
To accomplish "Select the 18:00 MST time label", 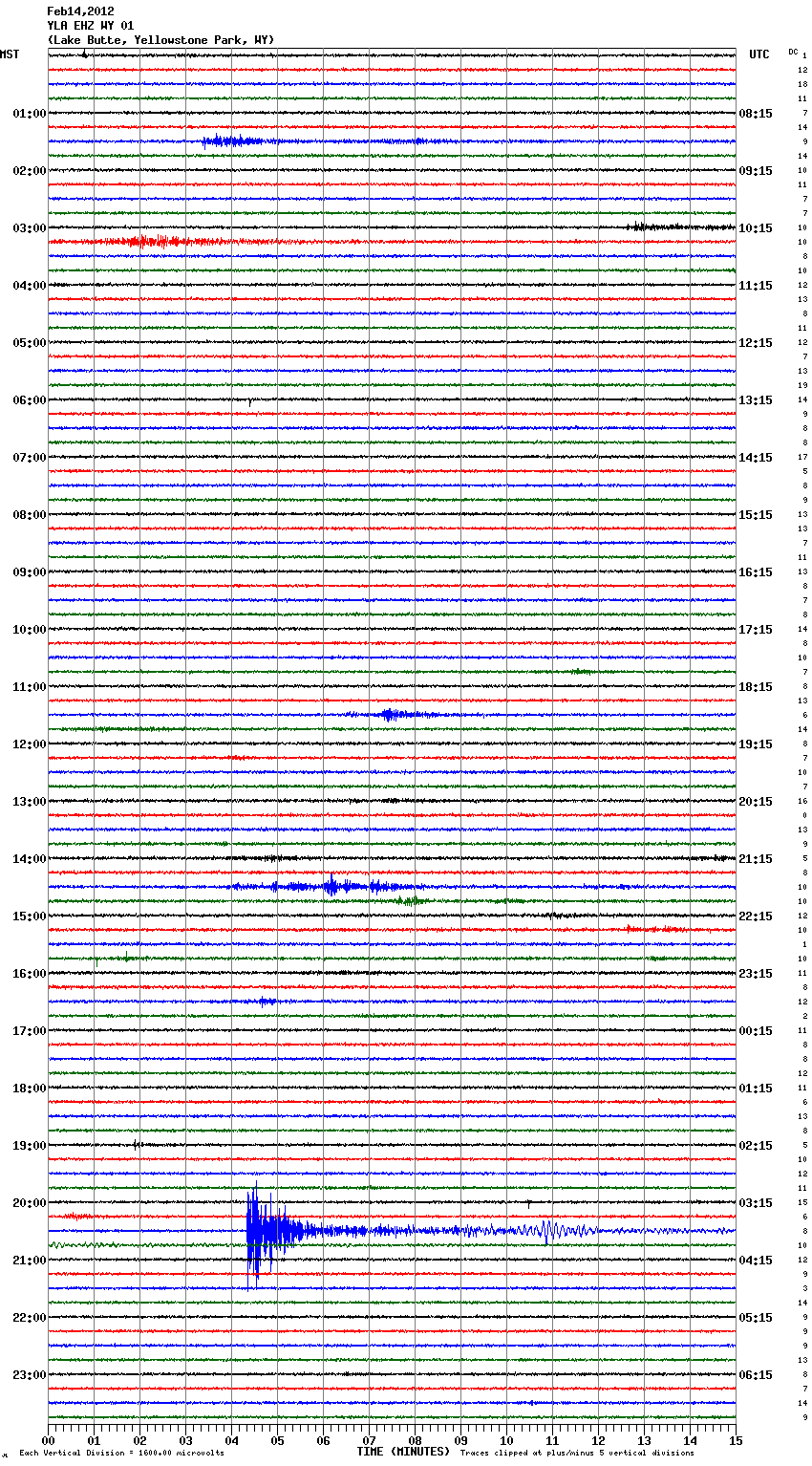I will point(30,1089).
